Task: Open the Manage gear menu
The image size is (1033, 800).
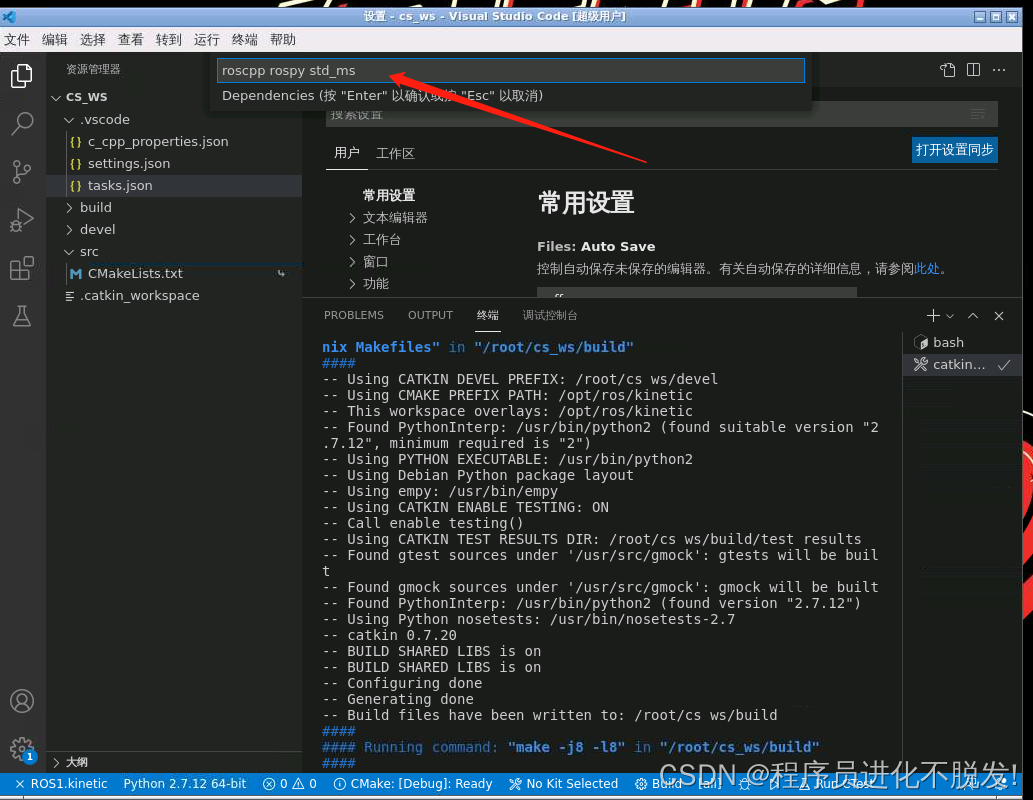Action: click(22, 749)
